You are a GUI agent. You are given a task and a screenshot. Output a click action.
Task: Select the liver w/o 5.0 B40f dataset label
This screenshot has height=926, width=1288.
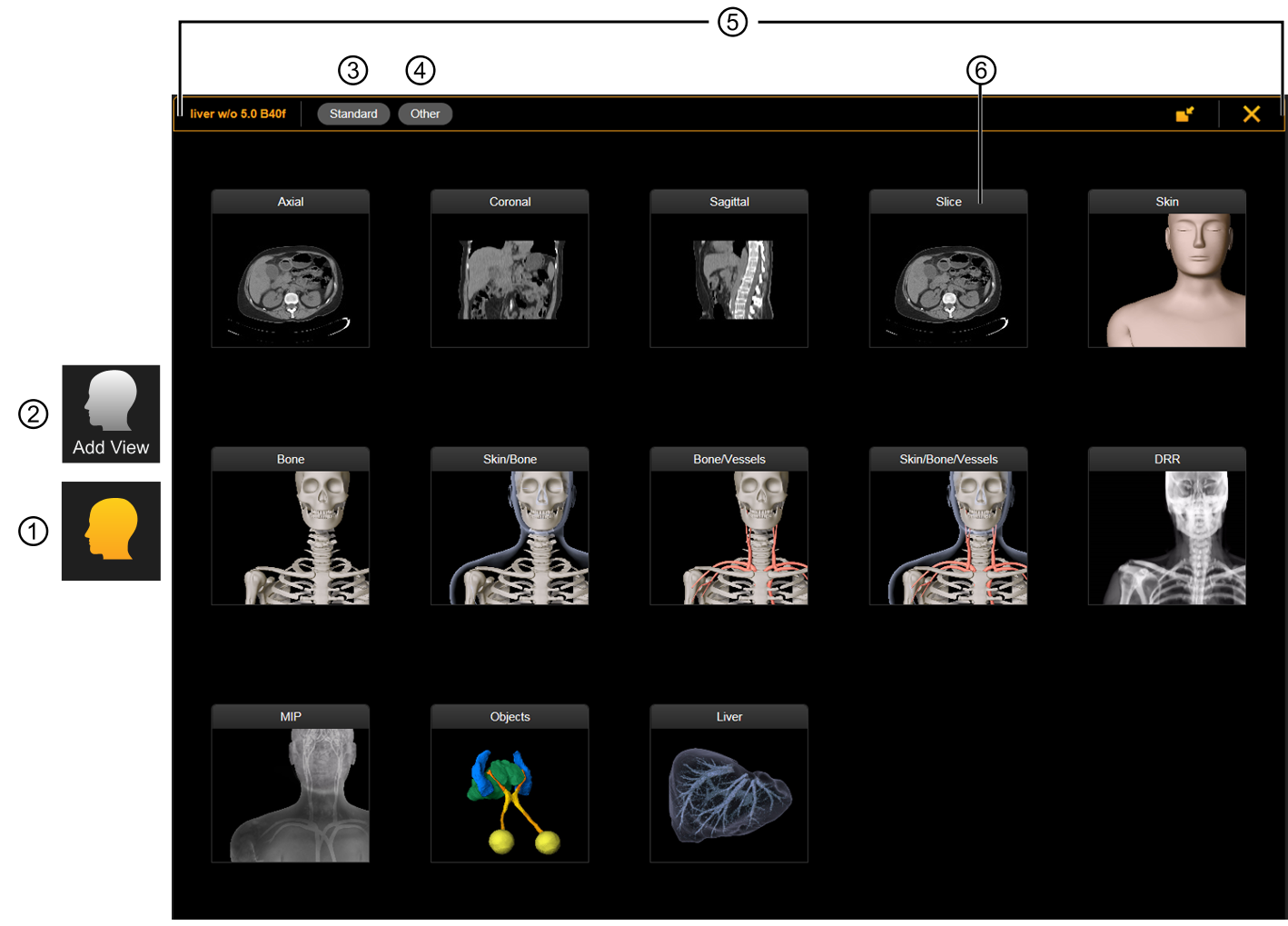tap(238, 114)
